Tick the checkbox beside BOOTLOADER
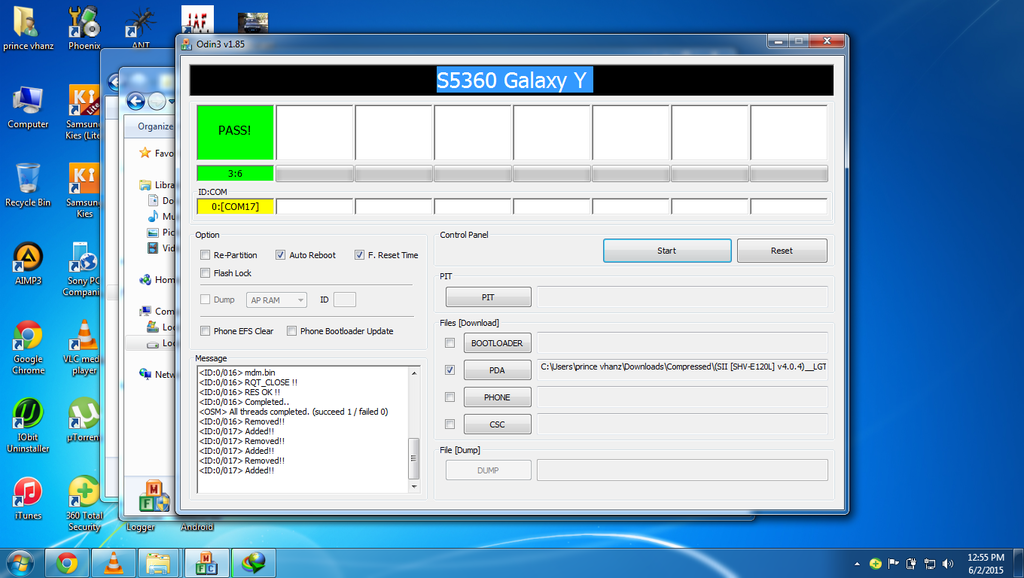The width and height of the screenshot is (1024, 578). click(x=450, y=343)
